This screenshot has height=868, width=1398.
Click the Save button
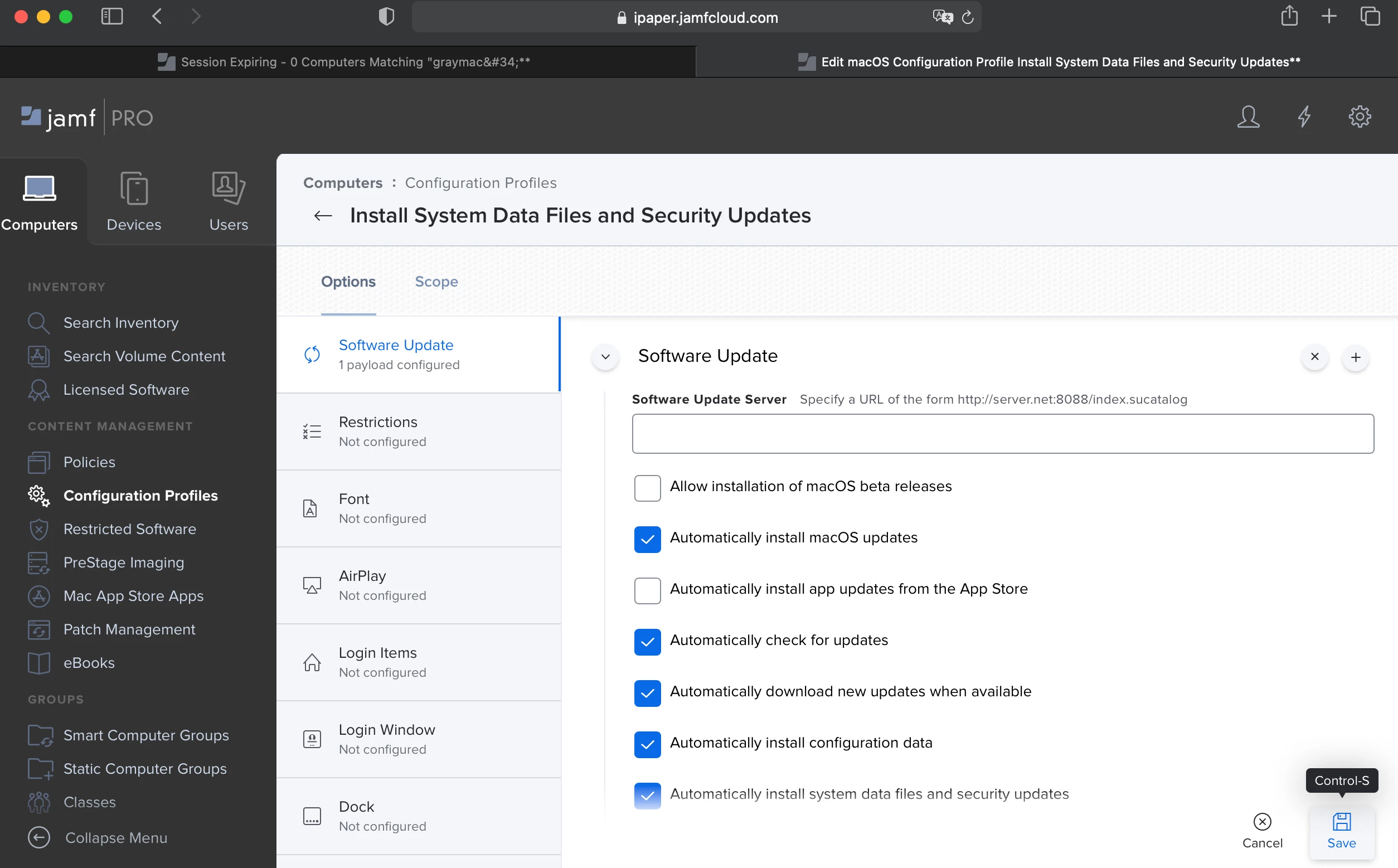coord(1341,831)
